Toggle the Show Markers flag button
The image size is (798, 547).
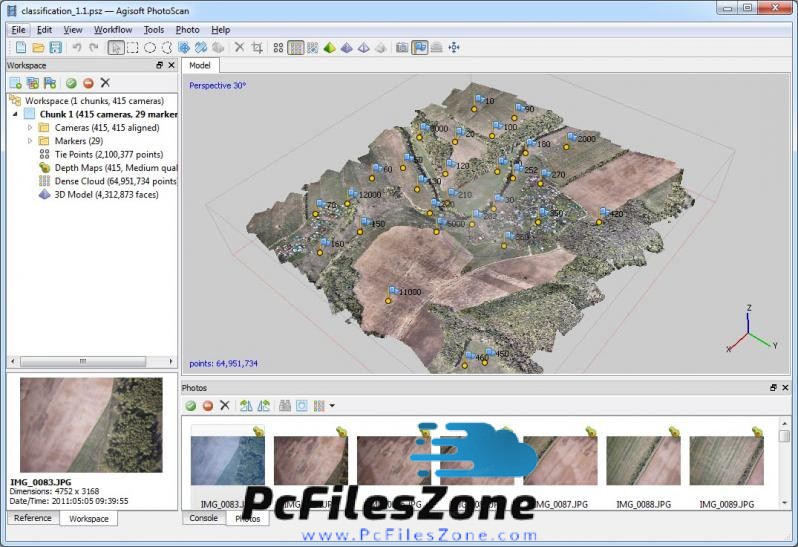click(419, 48)
